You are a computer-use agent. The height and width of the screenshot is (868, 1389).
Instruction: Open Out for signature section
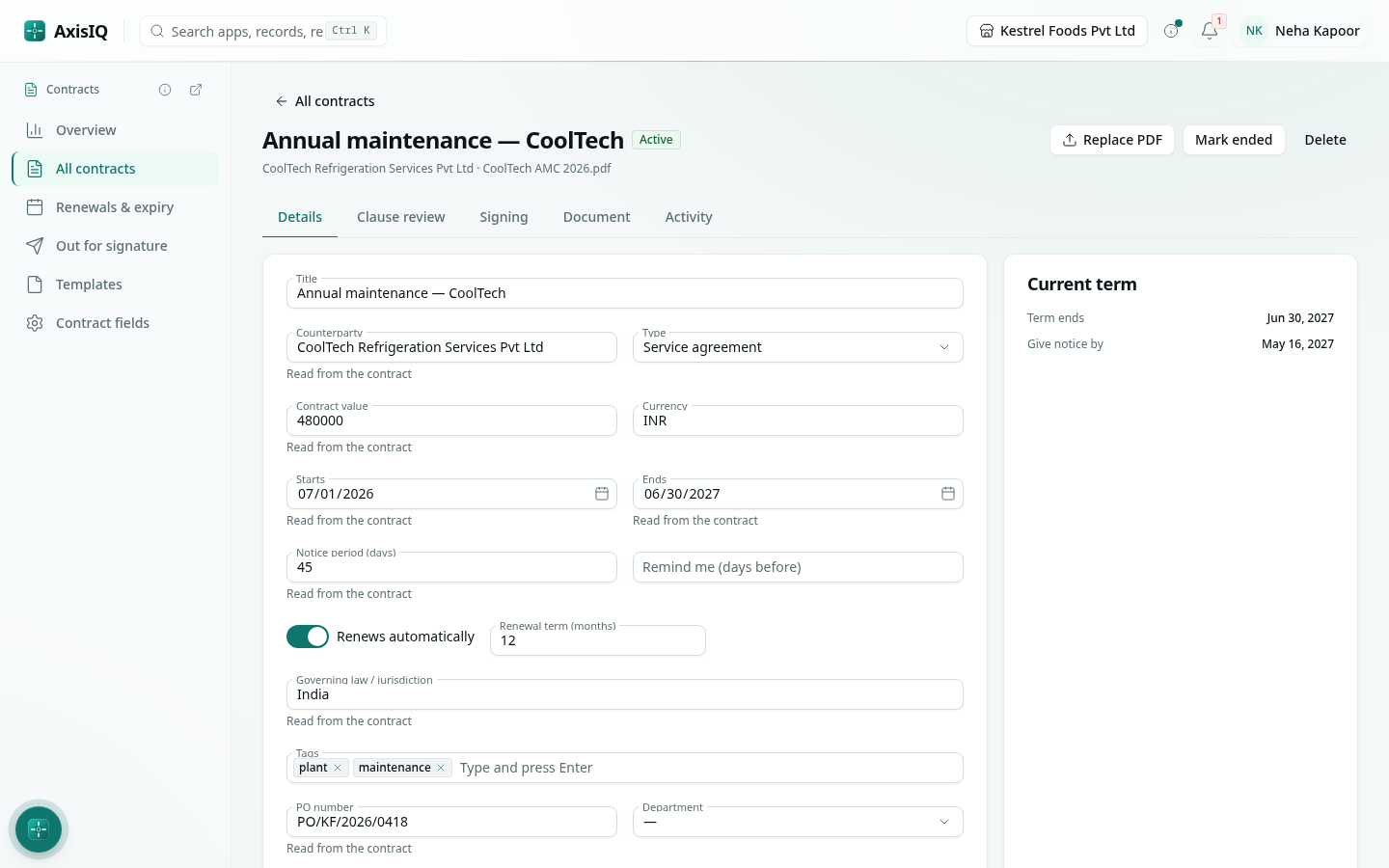pos(116,246)
